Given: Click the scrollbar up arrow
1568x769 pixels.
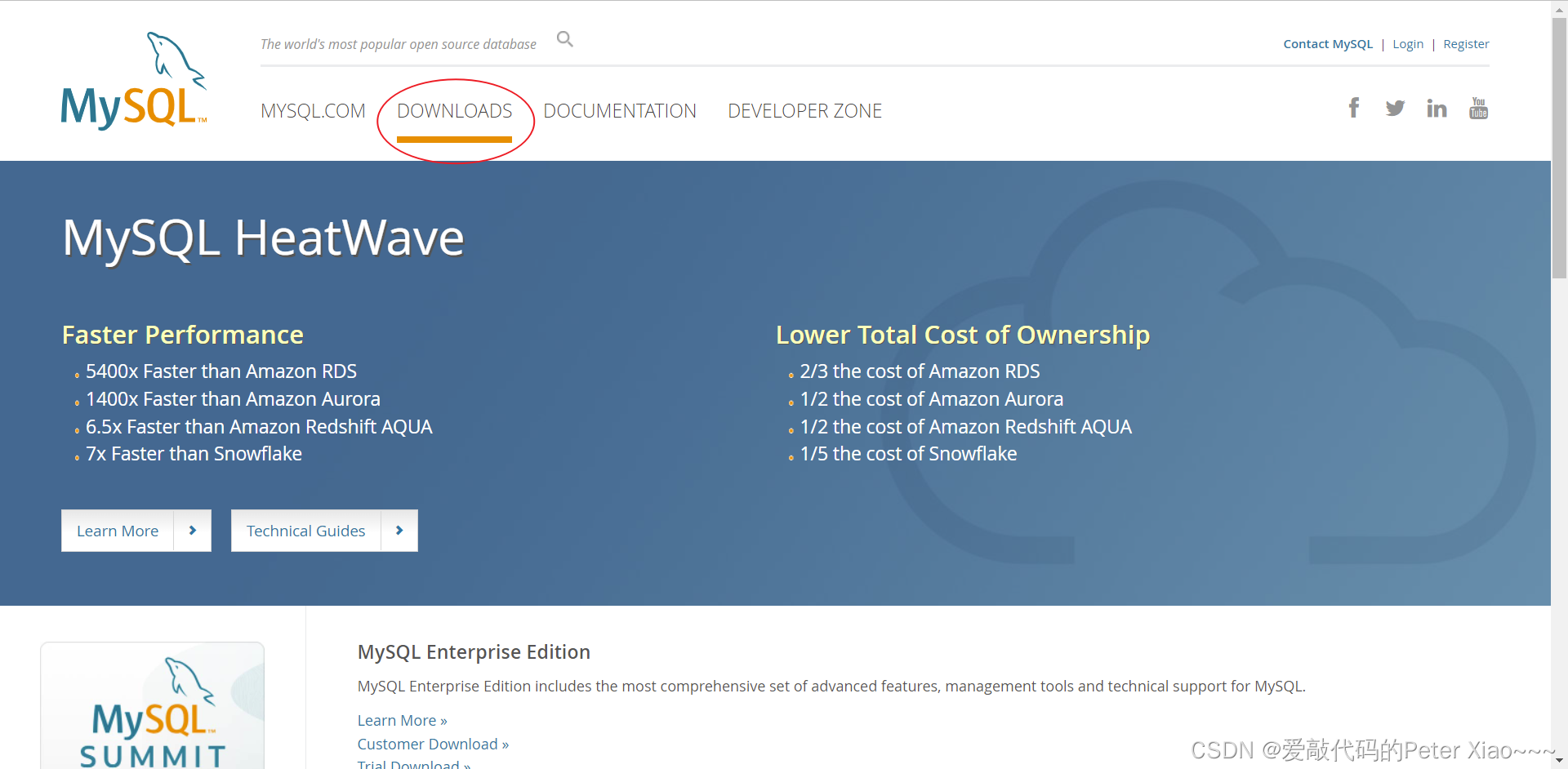Looking at the screenshot, I should point(1558,8).
